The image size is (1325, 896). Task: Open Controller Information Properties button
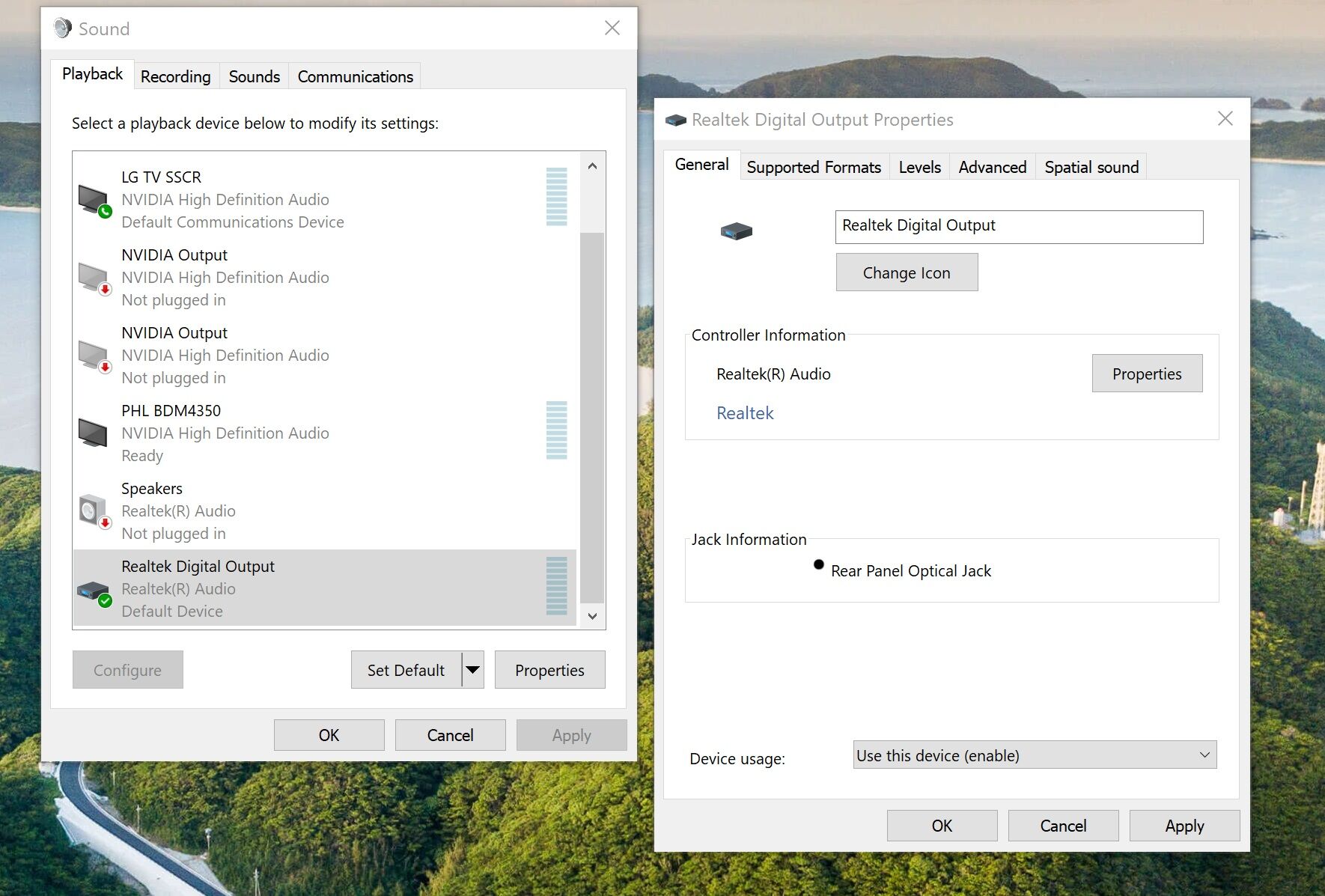point(1147,374)
